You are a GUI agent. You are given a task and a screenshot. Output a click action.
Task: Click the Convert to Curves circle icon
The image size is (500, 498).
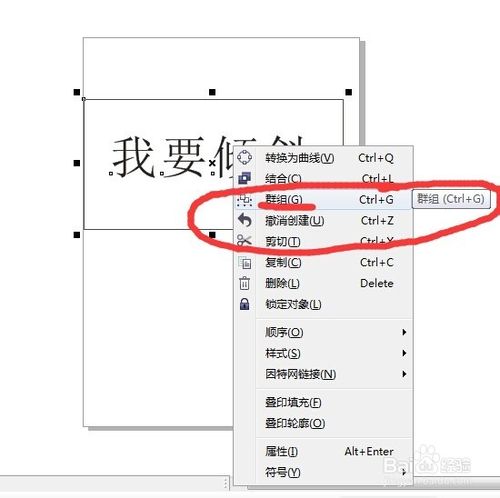tap(245, 157)
